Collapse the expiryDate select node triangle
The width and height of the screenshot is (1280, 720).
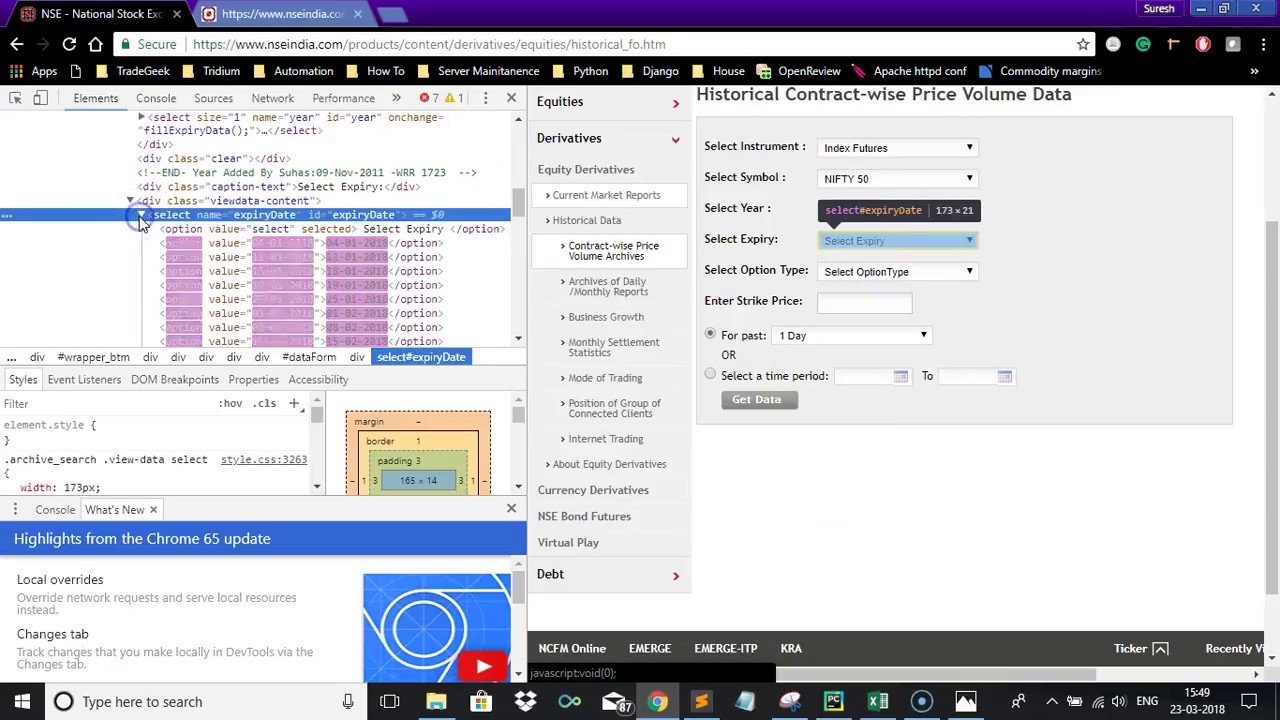pos(142,215)
